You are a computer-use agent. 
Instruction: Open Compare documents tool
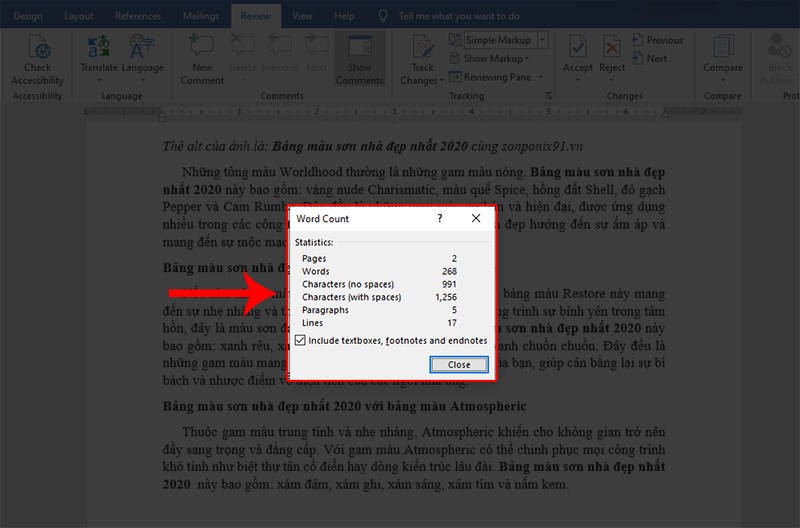[x=723, y=54]
